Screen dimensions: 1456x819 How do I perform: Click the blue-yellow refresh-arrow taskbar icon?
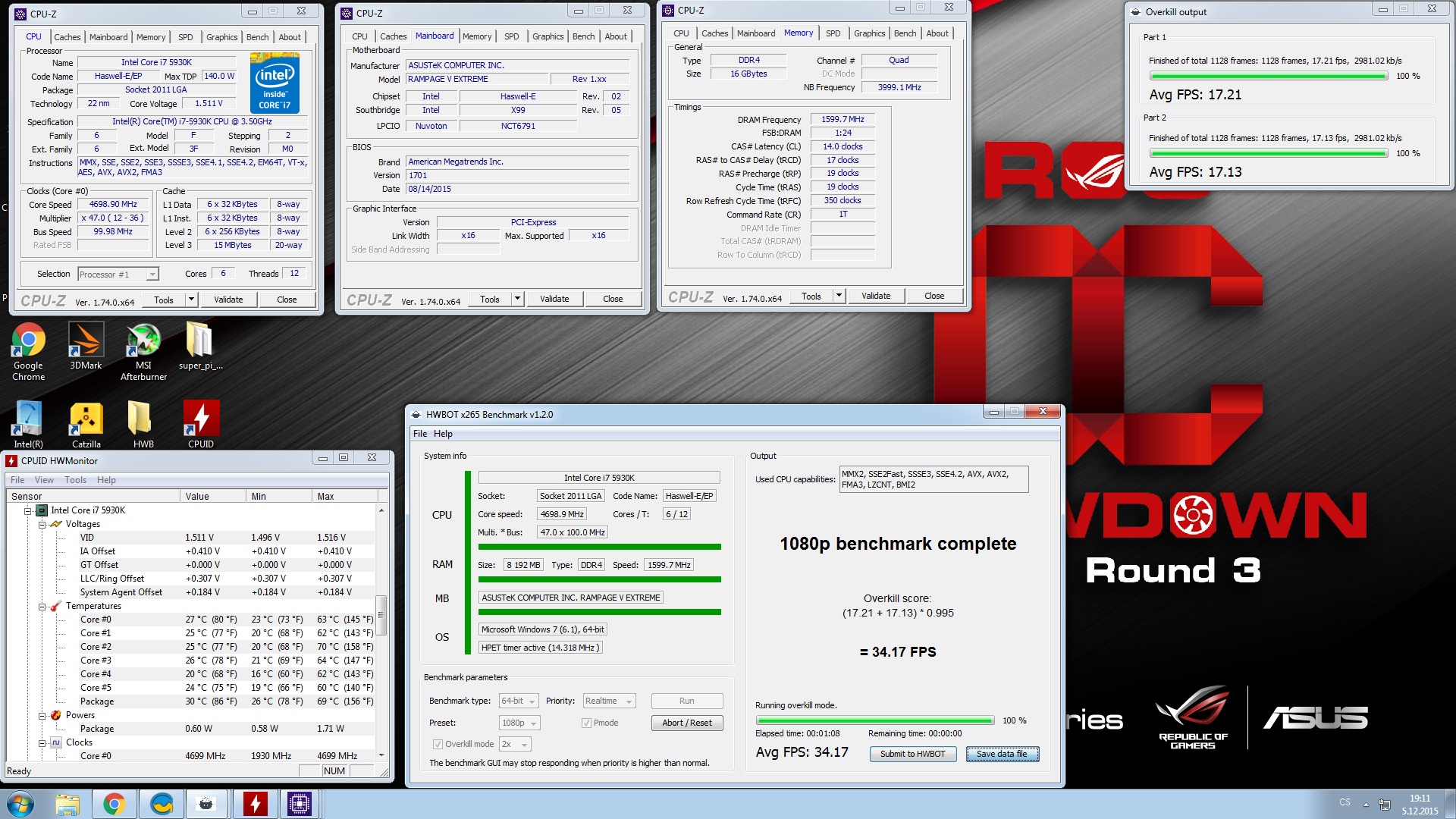162,804
